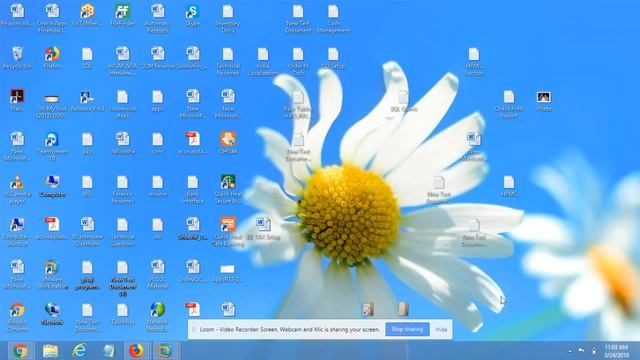Viewport: 640px width, 360px height.
Task: Select the Recycle Bin desktop icon
Action: click(x=17, y=58)
